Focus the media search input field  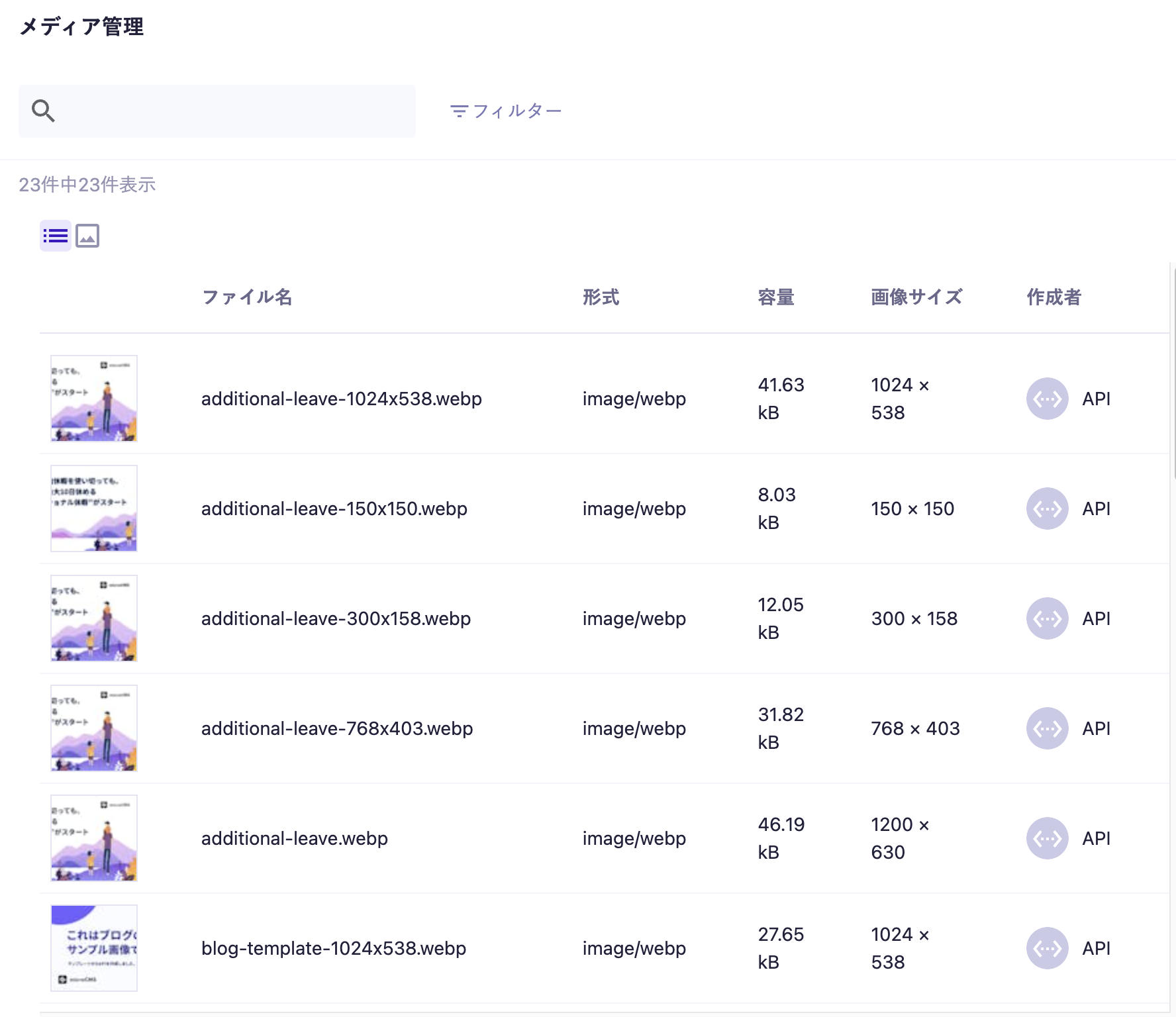(232, 111)
